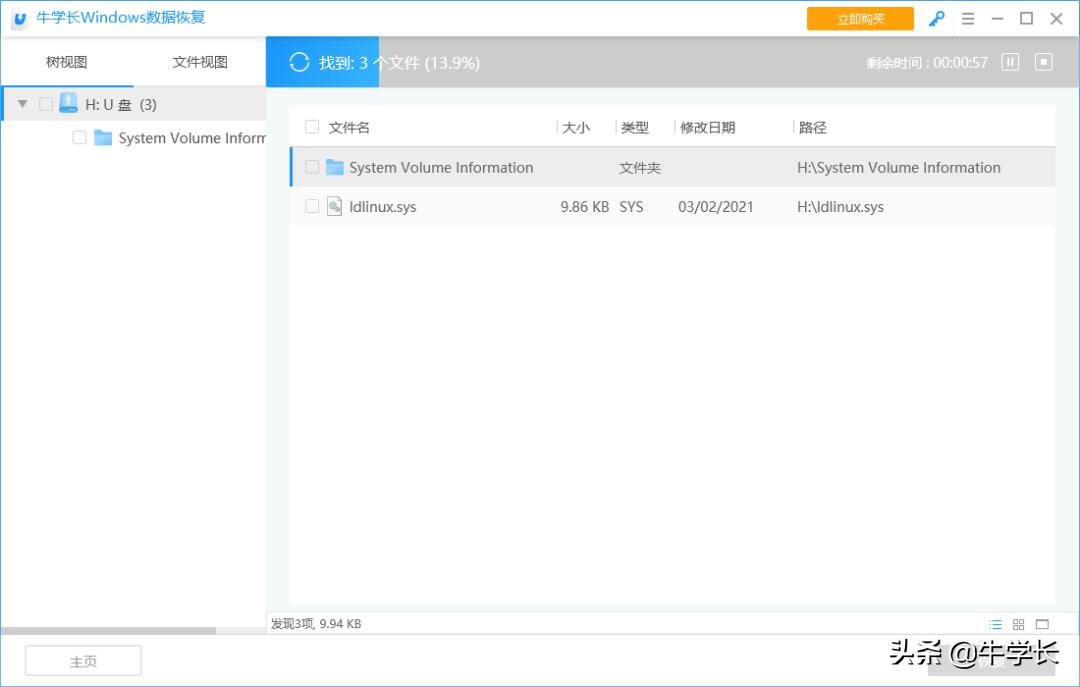Switch to preview pane view icon
Viewport: 1080px width, 687px height.
coord(1042,624)
